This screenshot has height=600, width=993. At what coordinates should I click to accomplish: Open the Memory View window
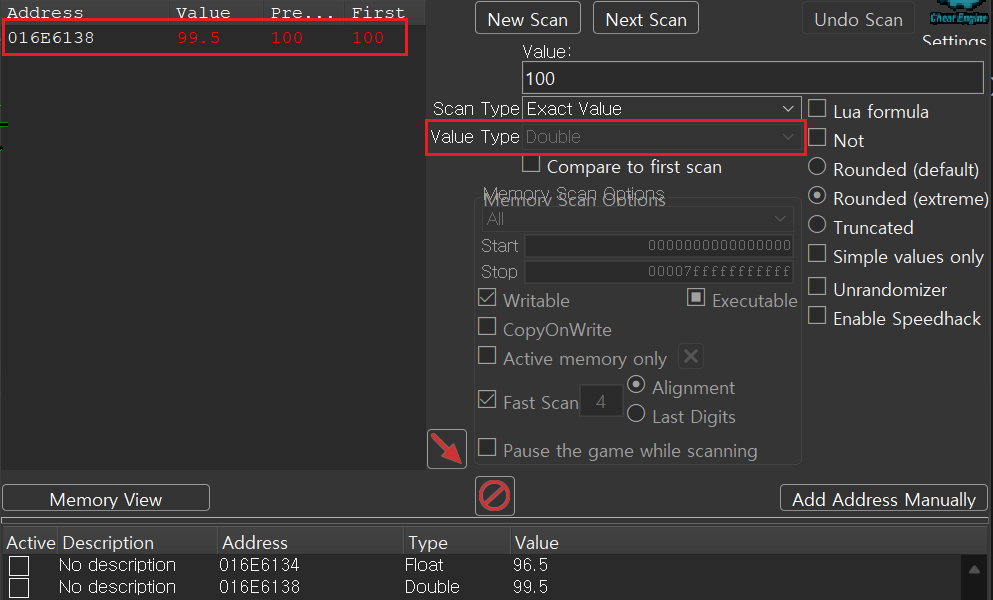[106, 499]
